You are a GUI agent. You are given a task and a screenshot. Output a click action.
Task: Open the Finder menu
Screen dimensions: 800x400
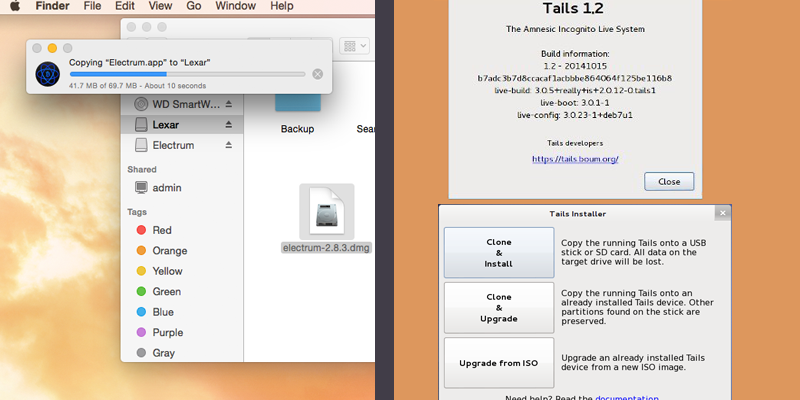click(53, 6)
